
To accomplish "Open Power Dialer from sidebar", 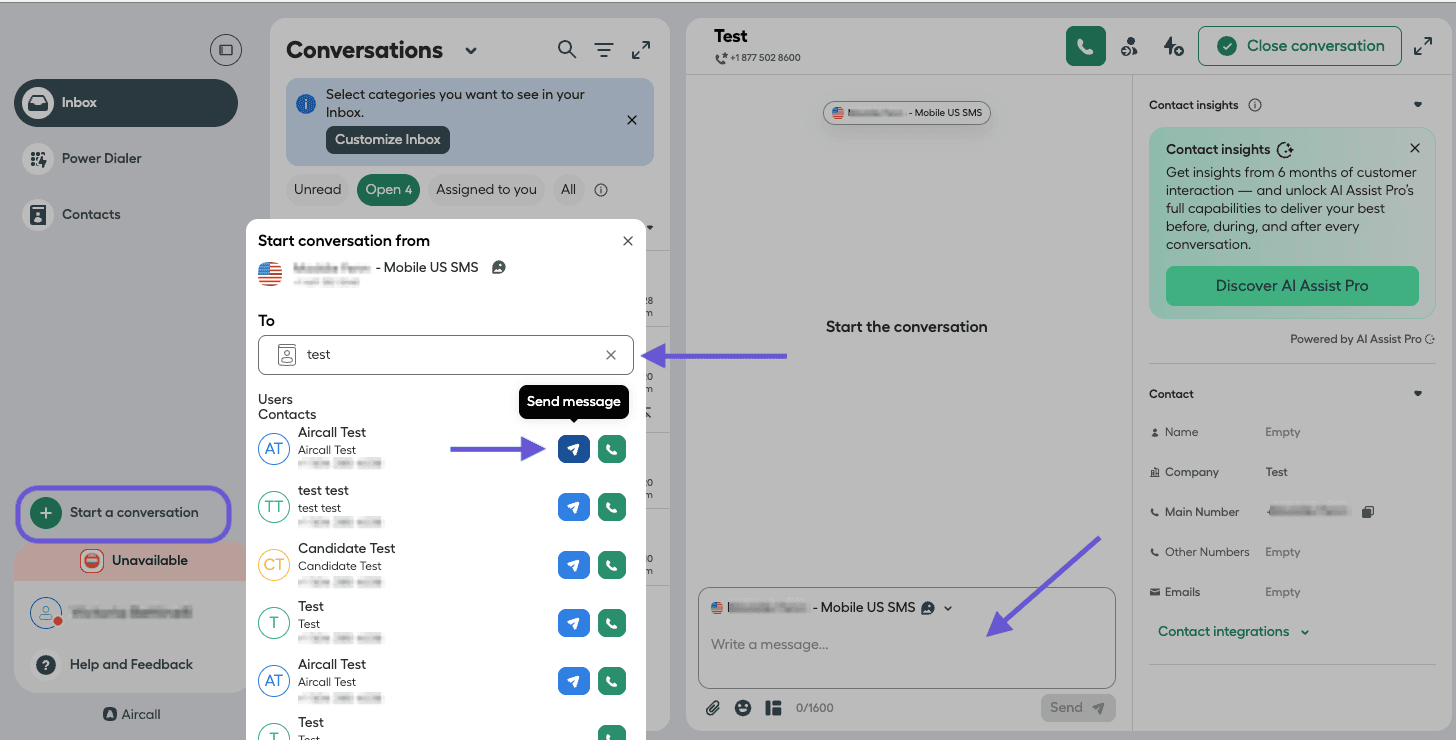I will [101, 158].
